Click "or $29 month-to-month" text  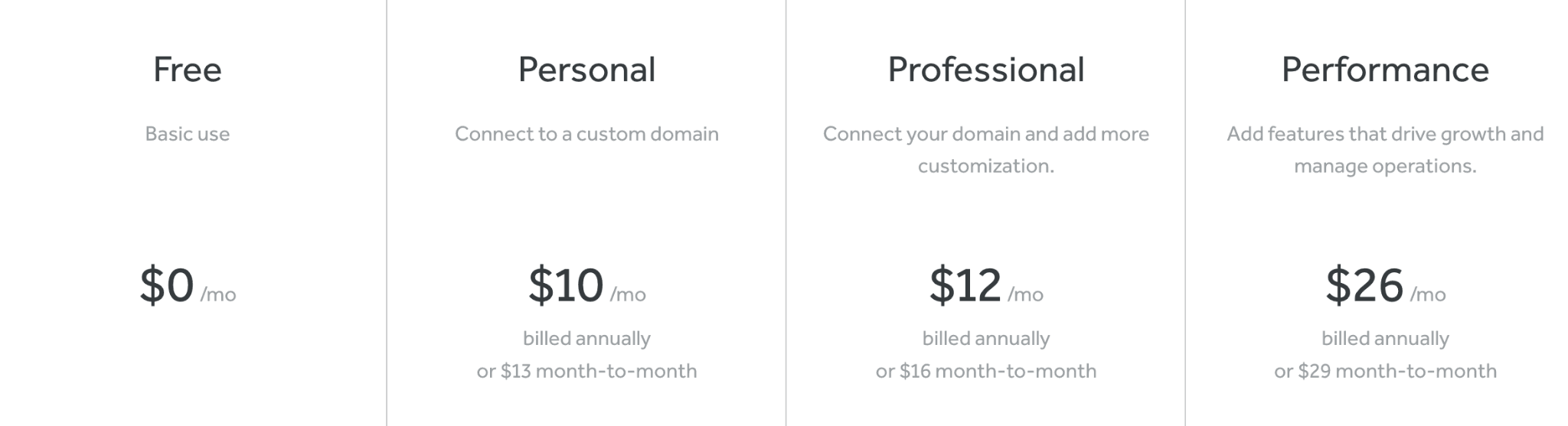pos(1385,371)
